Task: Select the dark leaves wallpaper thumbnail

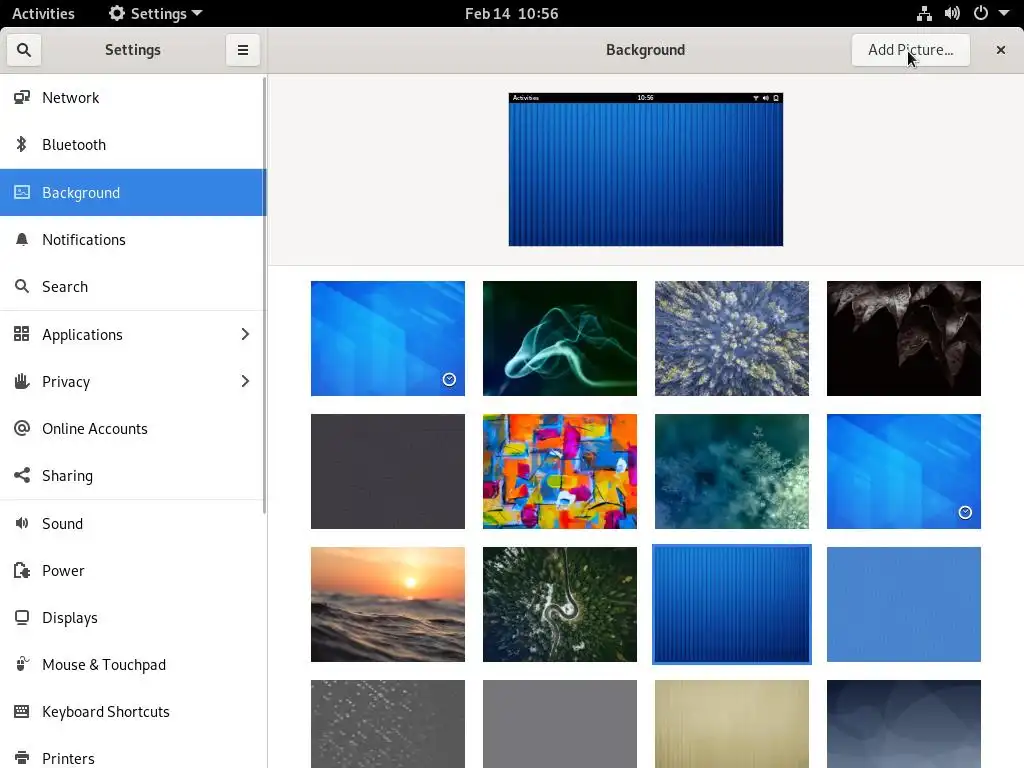Action: click(903, 338)
